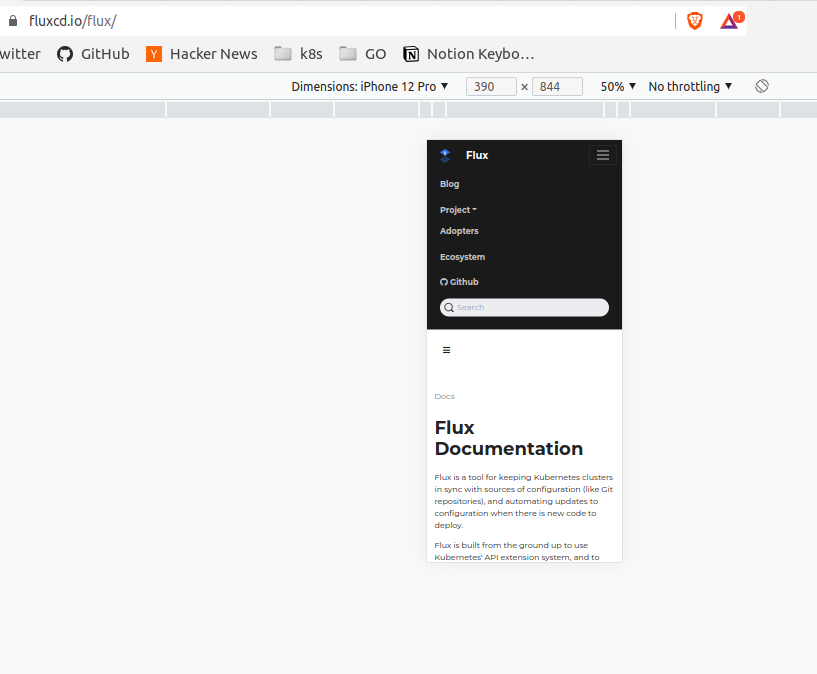
Task: Open the 50% zoom dropdown
Action: point(618,86)
